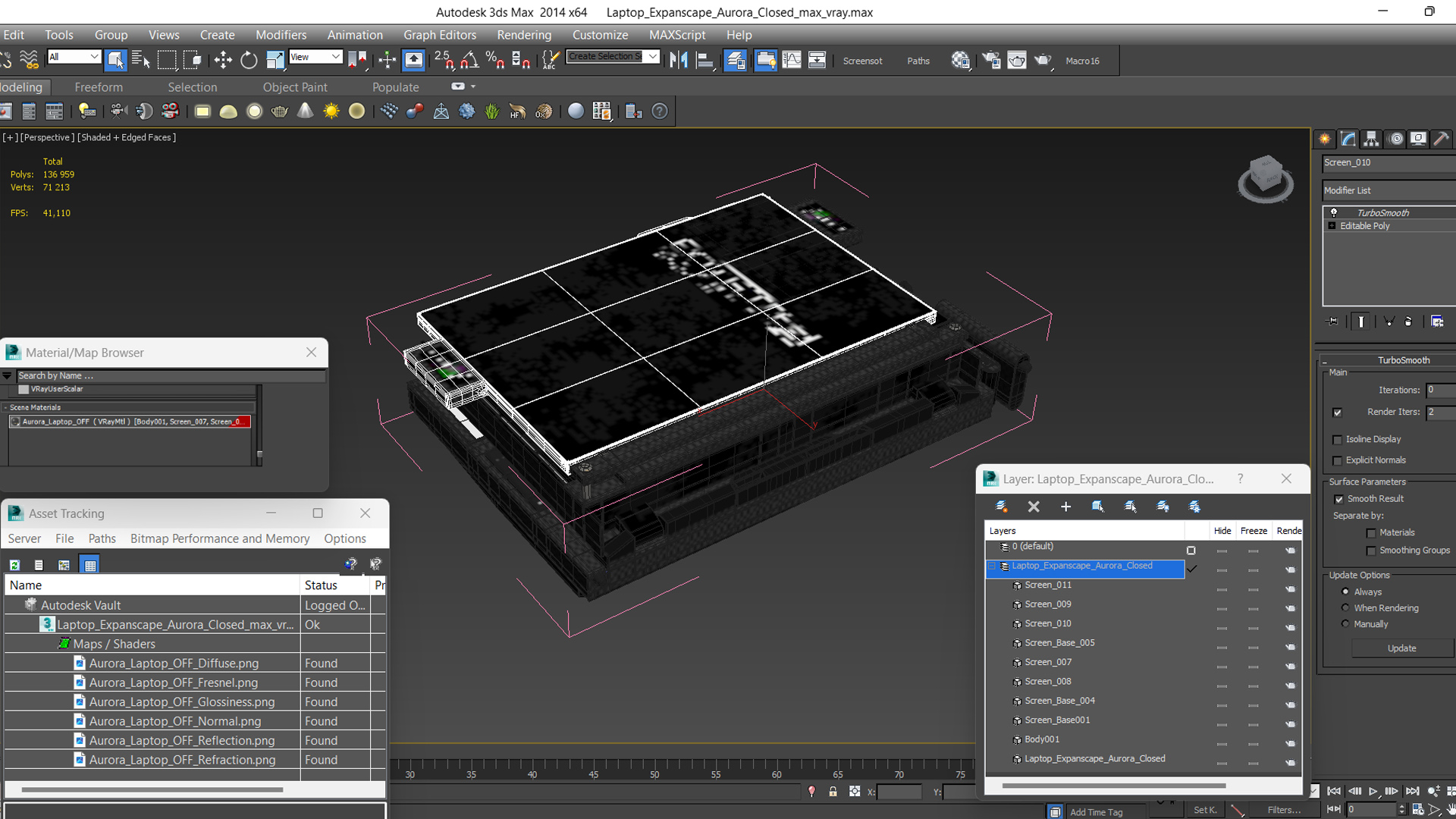Click the green grass plant icon

click(x=492, y=111)
